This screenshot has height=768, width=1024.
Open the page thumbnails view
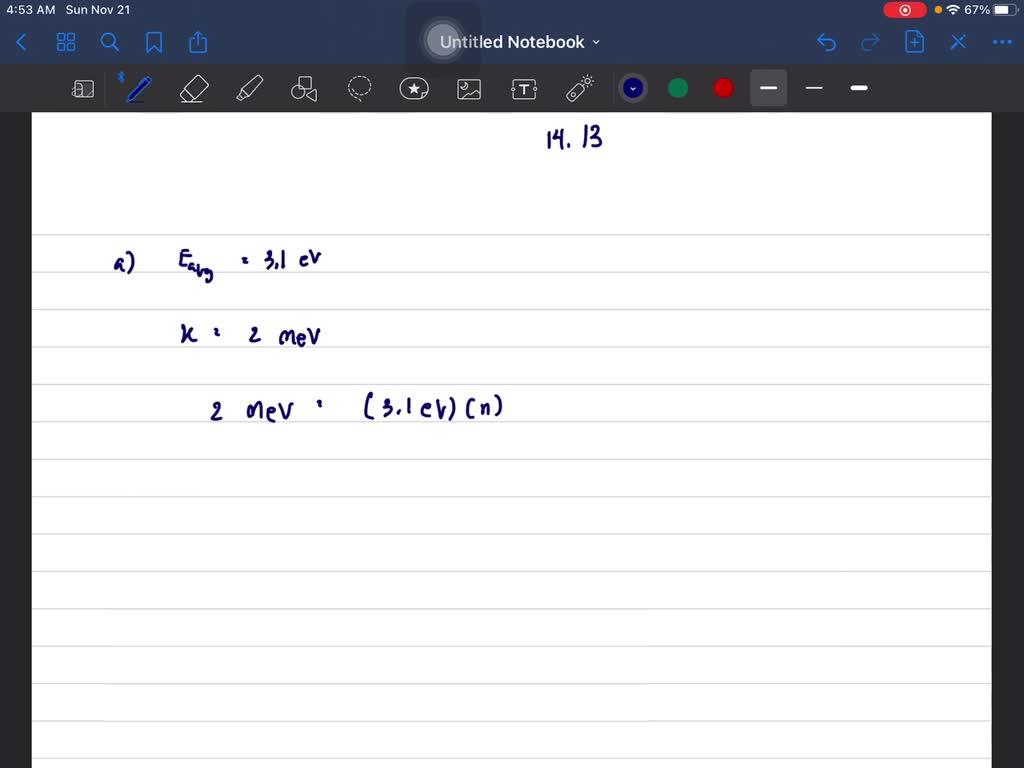point(66,42)
